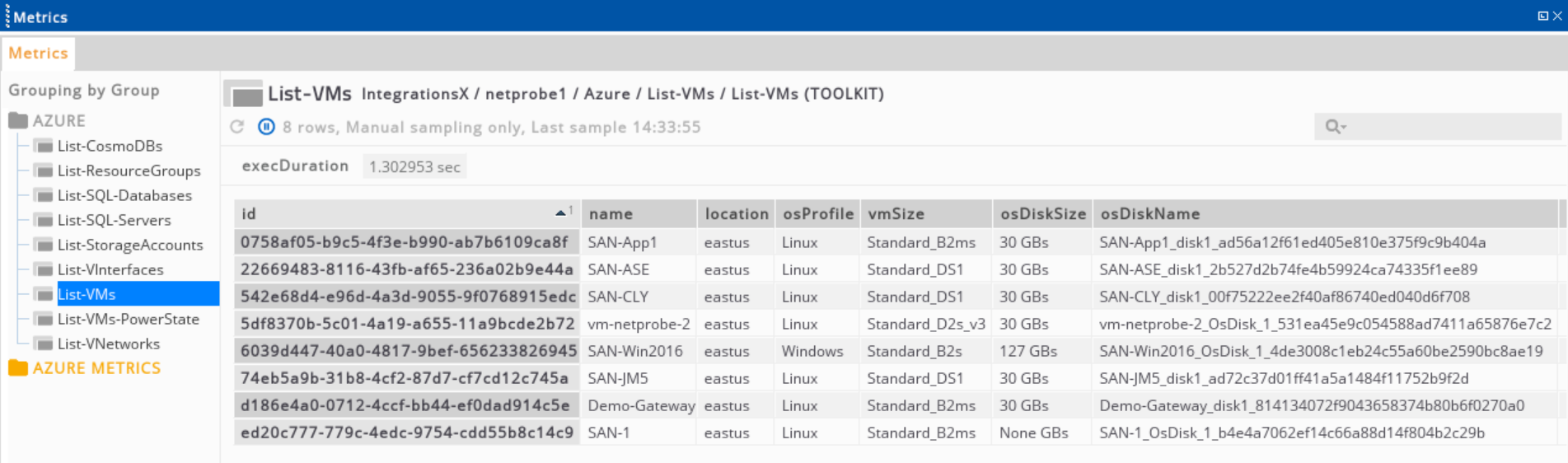This screenshot has height=463, width=1568.
Task: Click the AZURE folder icon
Action: pos(18,120)
